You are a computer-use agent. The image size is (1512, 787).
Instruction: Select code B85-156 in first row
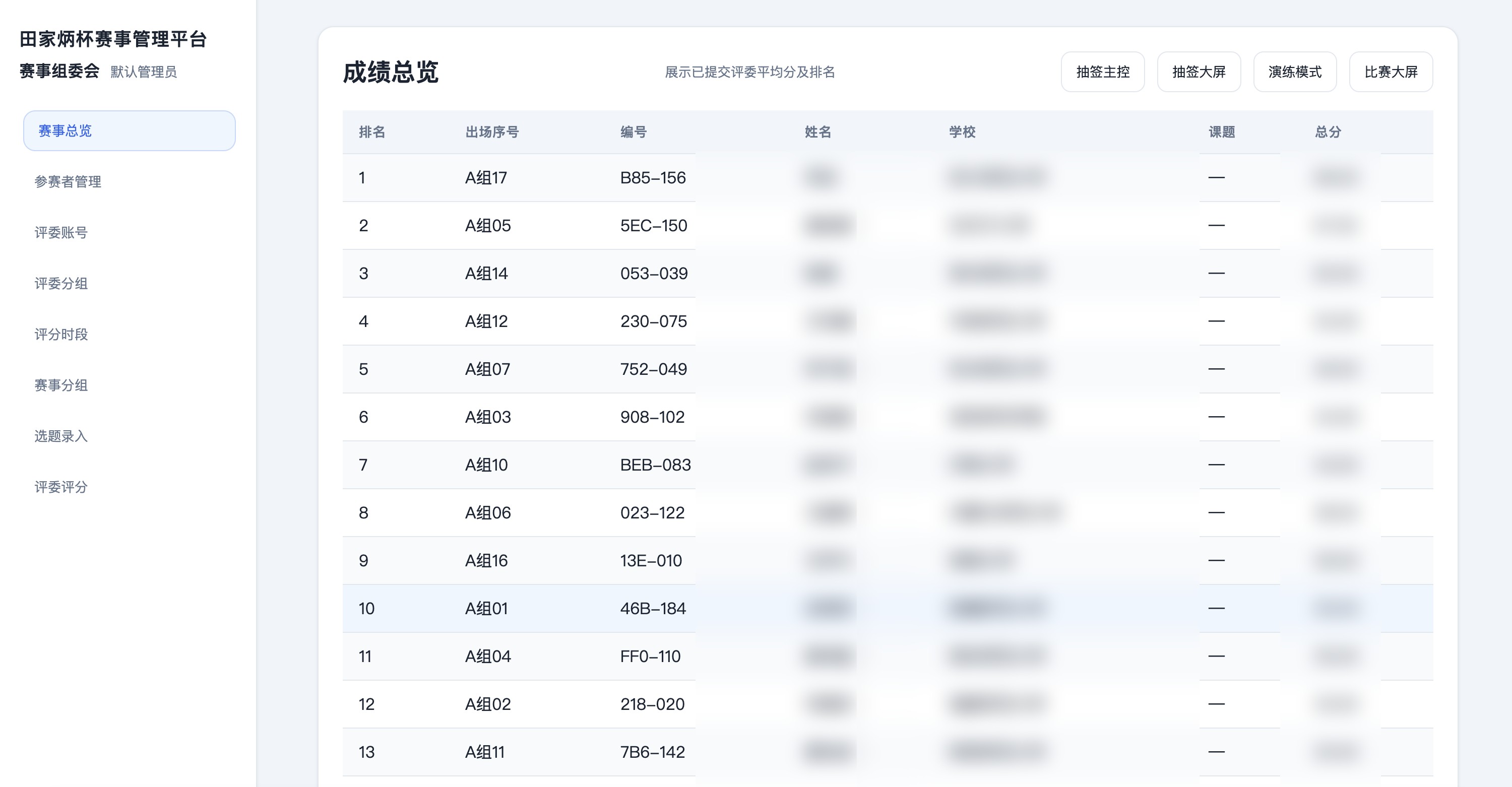point(653,177)
